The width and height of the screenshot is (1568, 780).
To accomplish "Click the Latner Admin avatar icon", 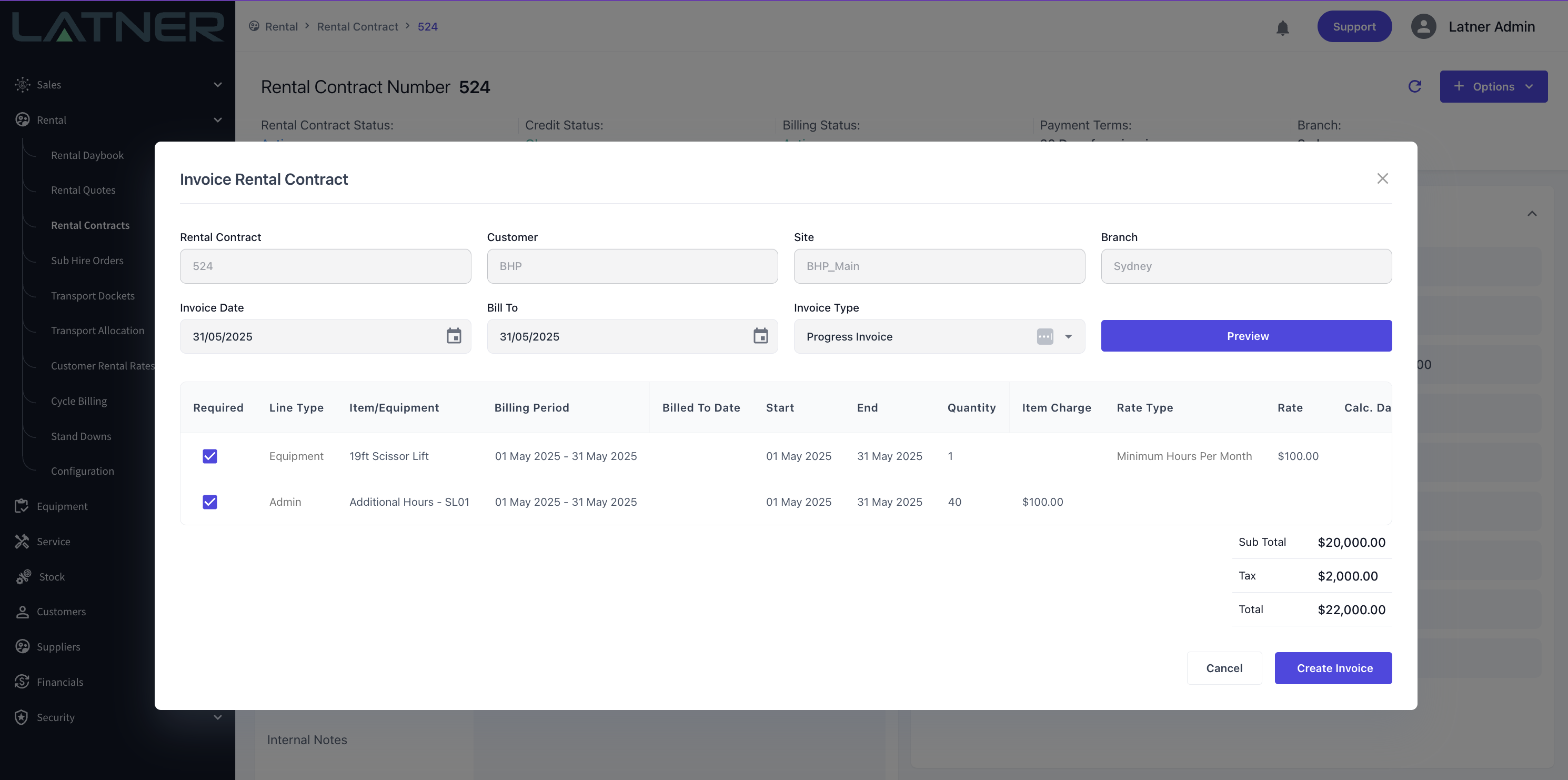I will pos(1423,27).
